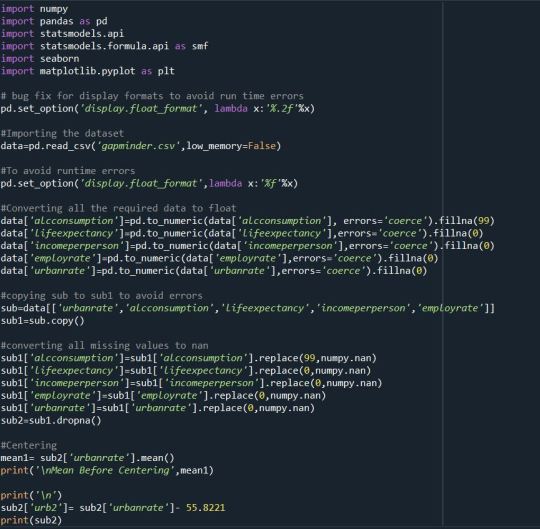Click the print 'Mean Before Centering' line
This screenshot has height=529, width=540.
107,470
